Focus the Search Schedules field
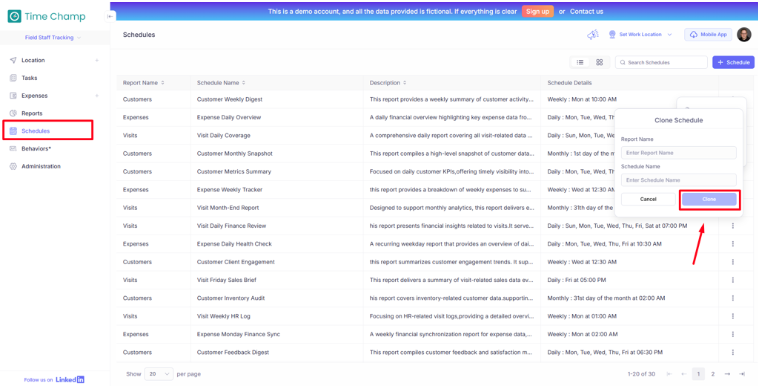Screen dimensions: 758x390 pos(661,62)
